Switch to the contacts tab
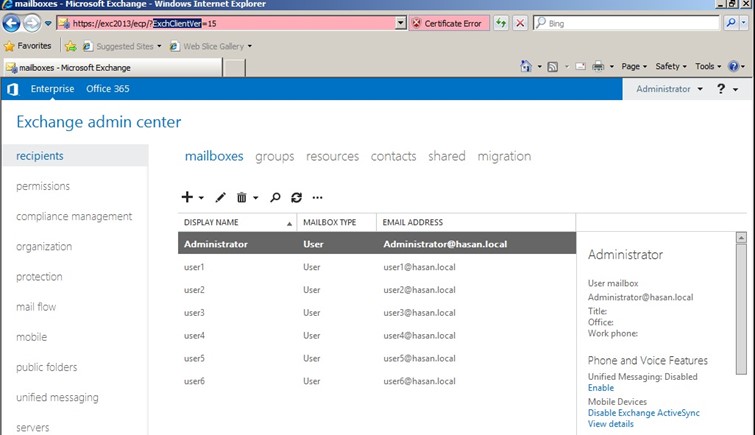Viewport: 755px width, 435px height. pos(393,156)
